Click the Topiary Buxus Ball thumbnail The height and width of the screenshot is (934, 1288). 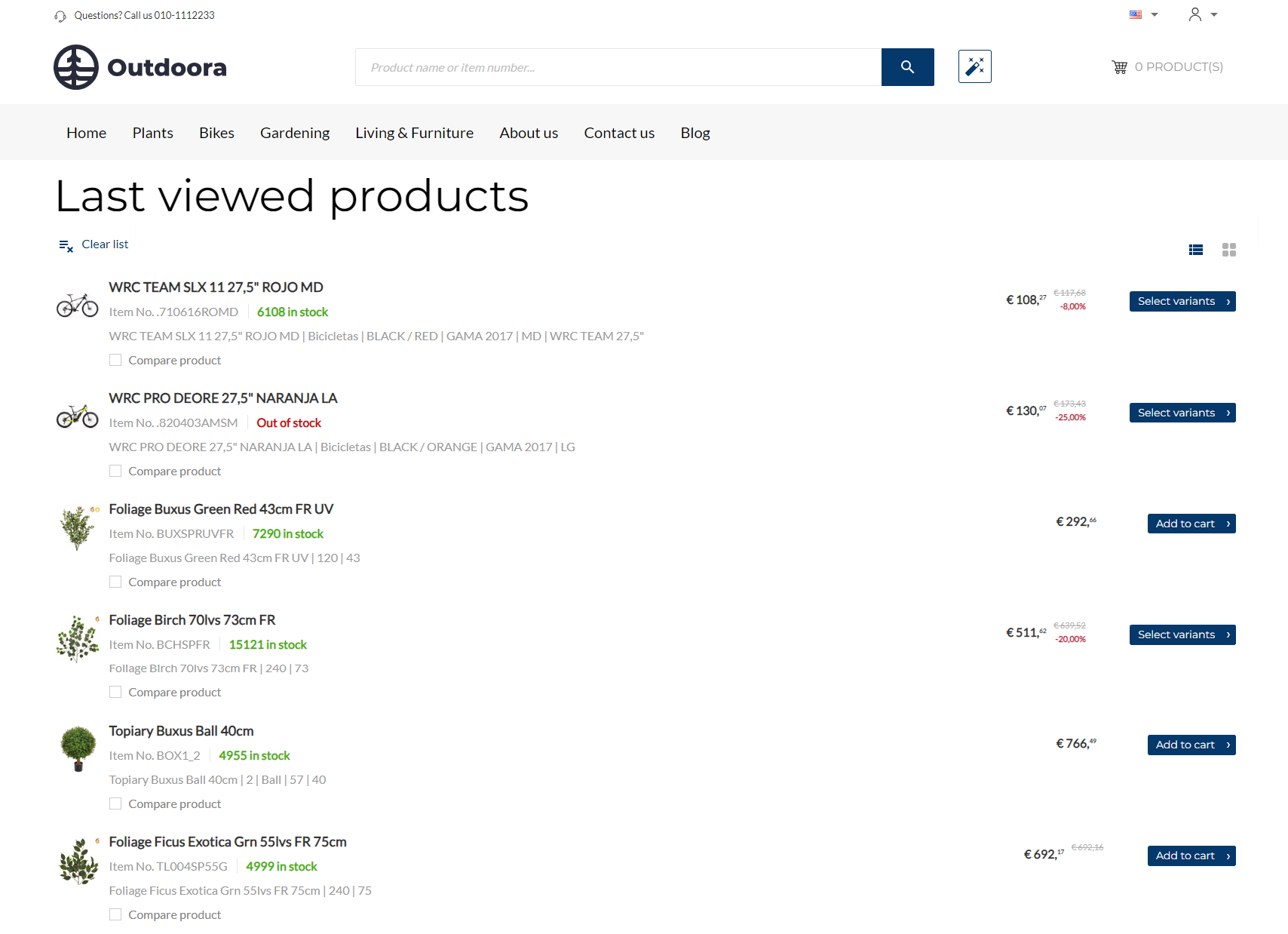click(78, 748)
